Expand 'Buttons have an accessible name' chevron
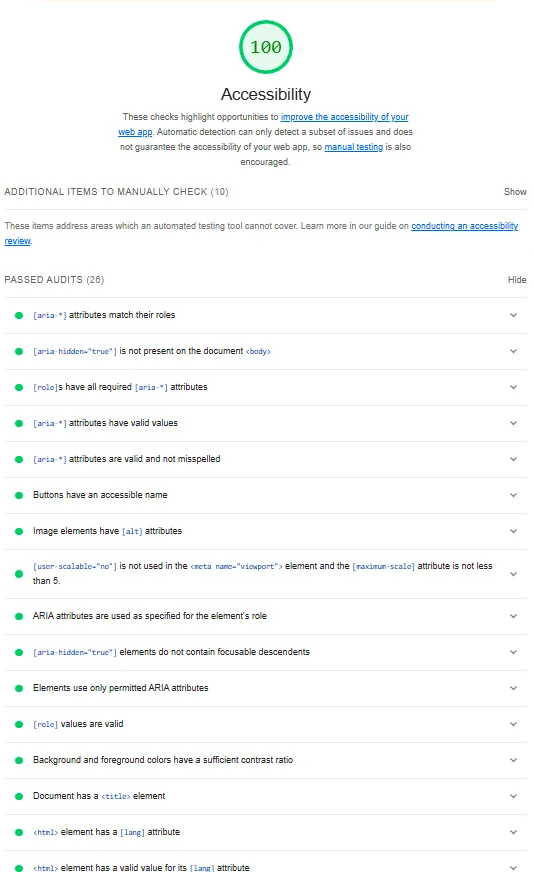The height and width of the screenshot is (872, 534). click(513, 495)
